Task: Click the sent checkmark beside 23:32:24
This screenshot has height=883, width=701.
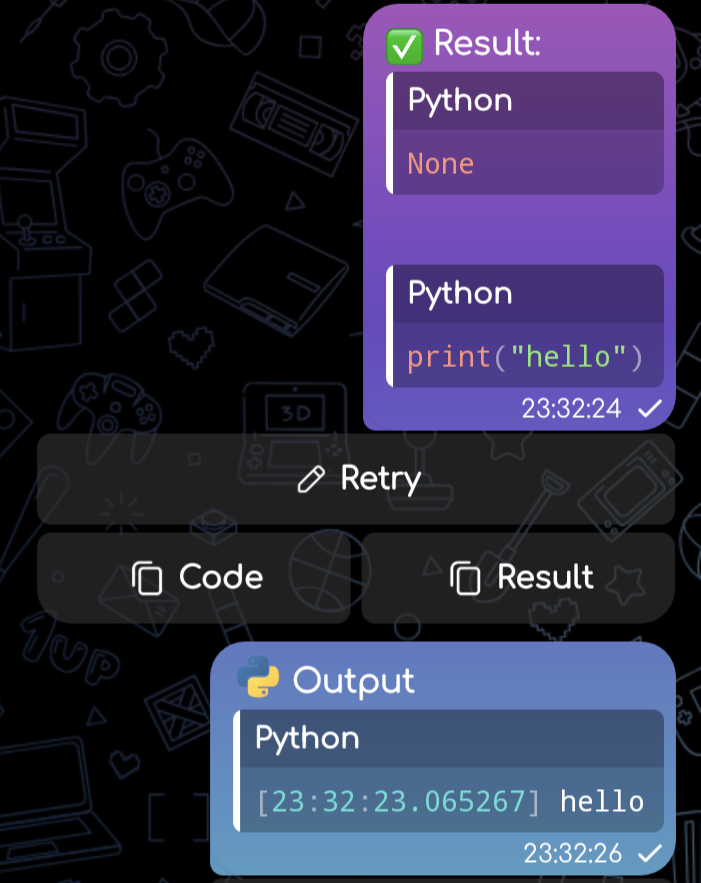Action: click(x=650, y=409)
